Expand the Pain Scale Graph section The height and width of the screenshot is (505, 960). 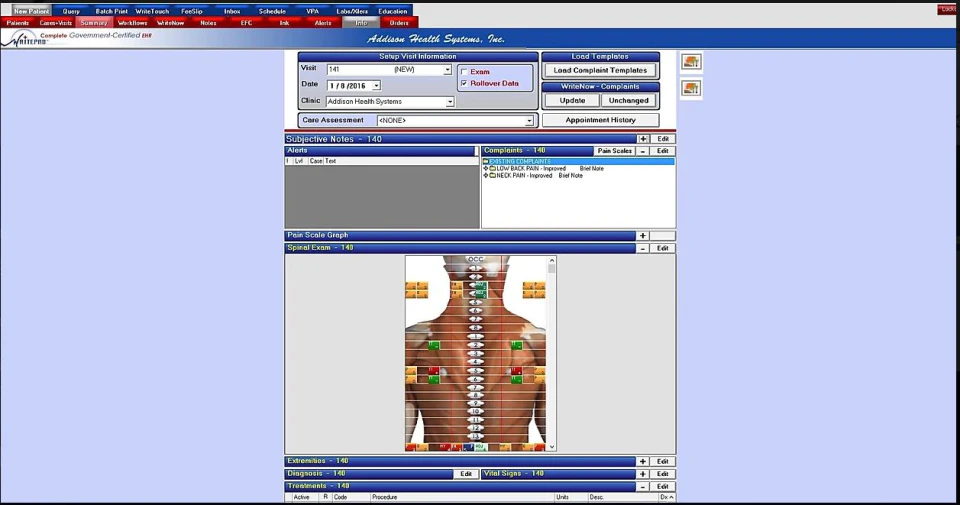click(x=643, y=236)
